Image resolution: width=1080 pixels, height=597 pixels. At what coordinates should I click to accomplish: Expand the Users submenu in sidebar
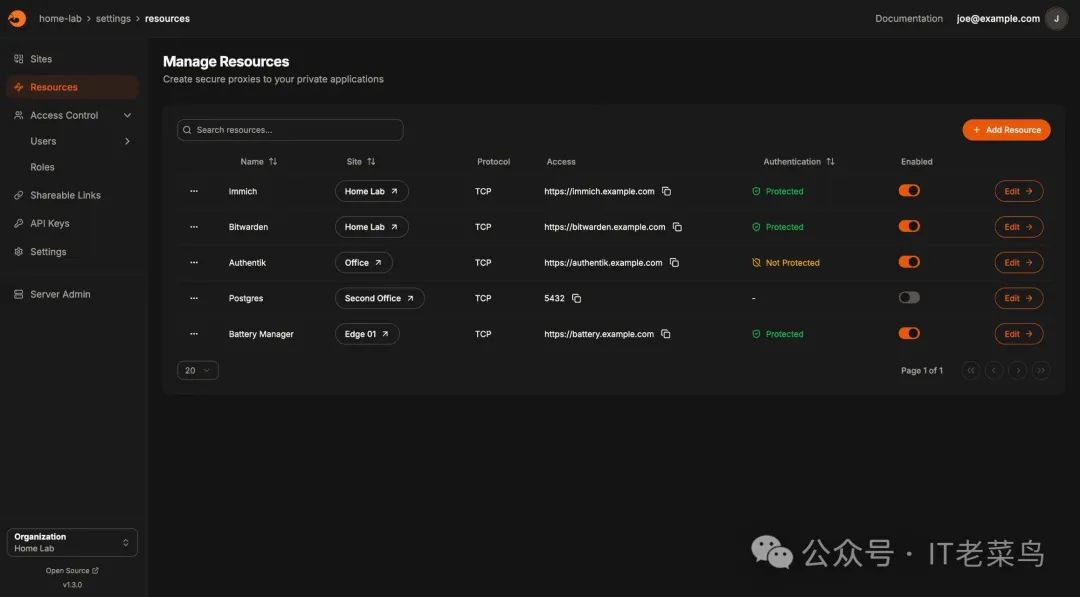(x=127, y=141)
